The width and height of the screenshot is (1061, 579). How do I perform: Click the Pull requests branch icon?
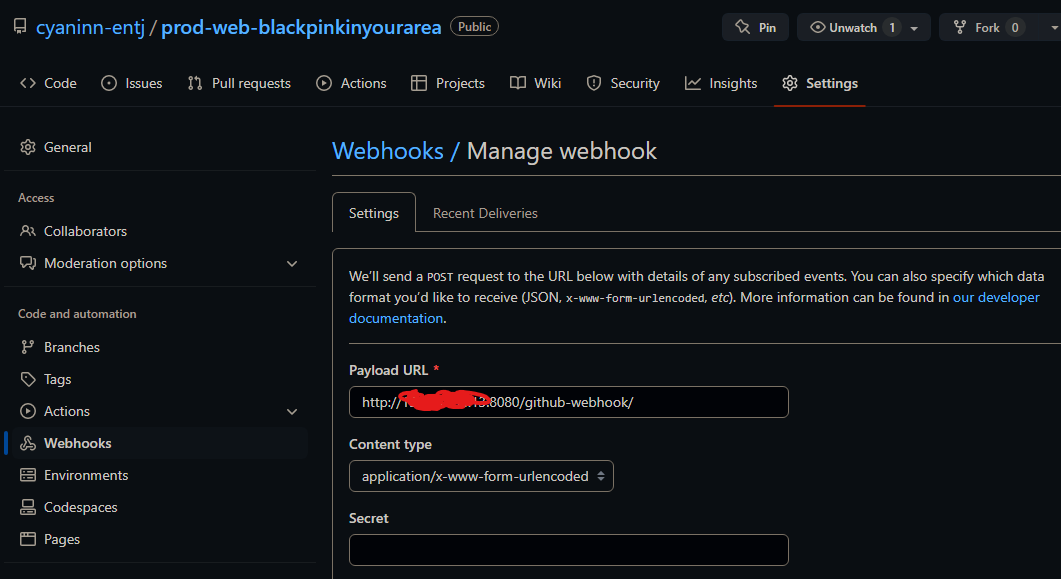[x=195, y=83]
